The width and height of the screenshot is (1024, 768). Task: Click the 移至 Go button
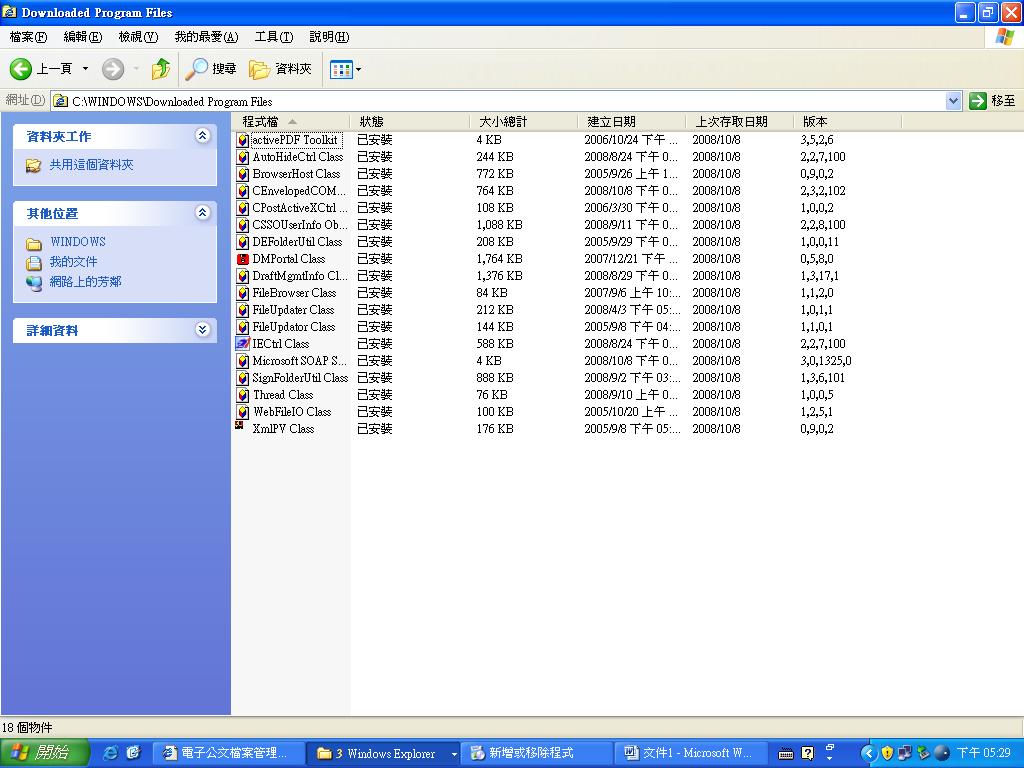(992, 101)
